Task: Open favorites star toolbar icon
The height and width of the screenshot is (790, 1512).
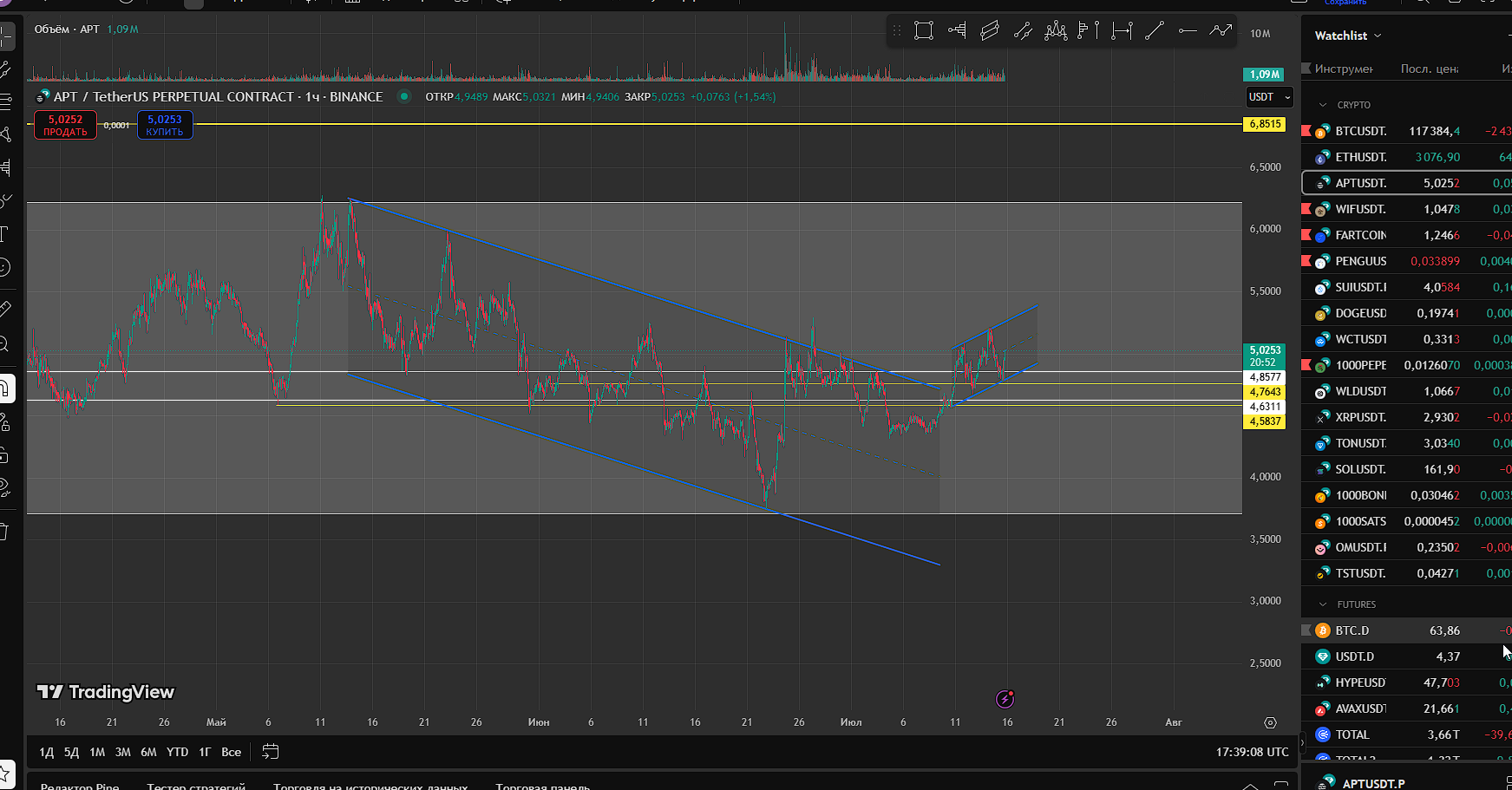Action: tap(6, 773)
